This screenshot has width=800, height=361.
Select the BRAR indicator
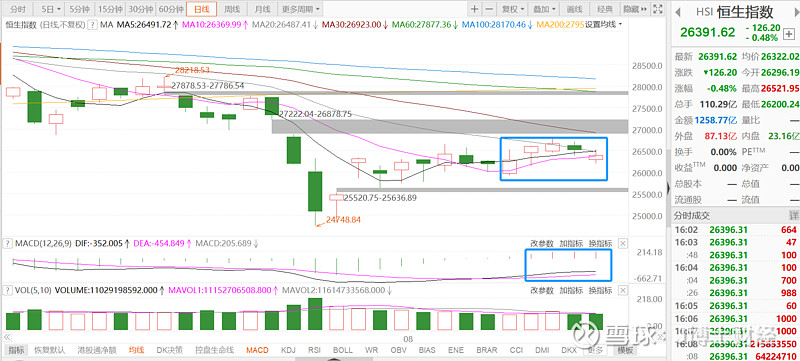click(487, 350)
